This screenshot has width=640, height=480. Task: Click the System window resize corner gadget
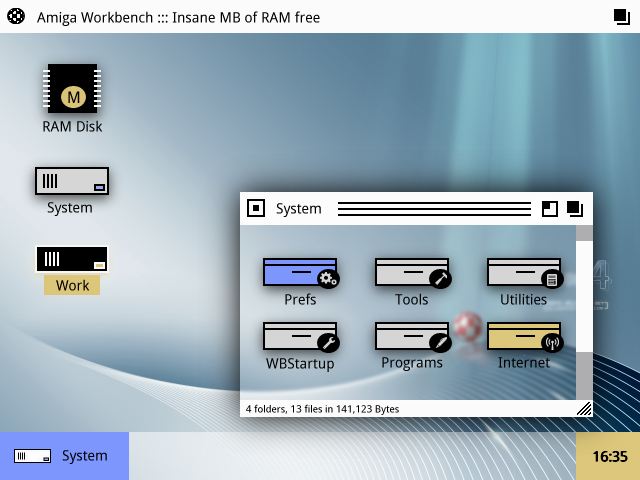[x=584, y=409]
